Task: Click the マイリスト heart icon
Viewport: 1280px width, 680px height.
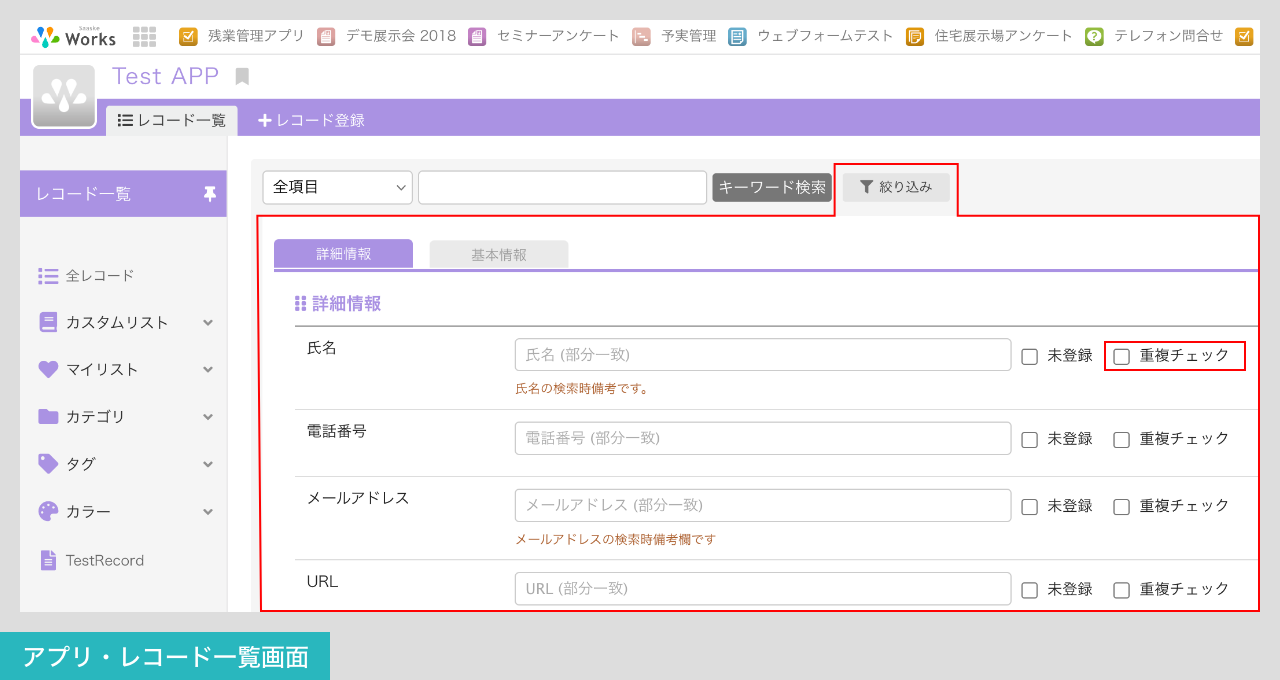Action: point(48,369)
